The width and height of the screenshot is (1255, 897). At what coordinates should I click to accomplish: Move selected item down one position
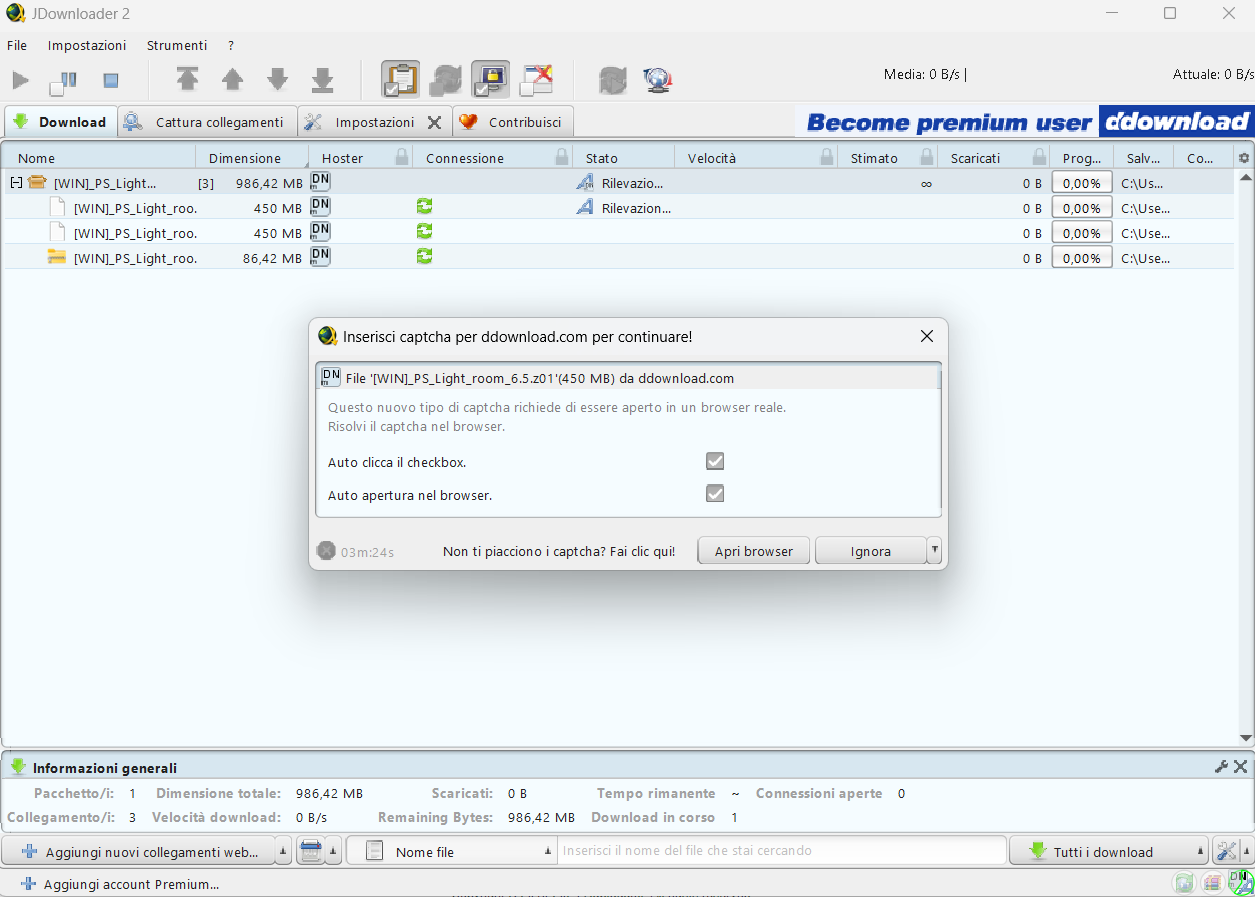278,80
